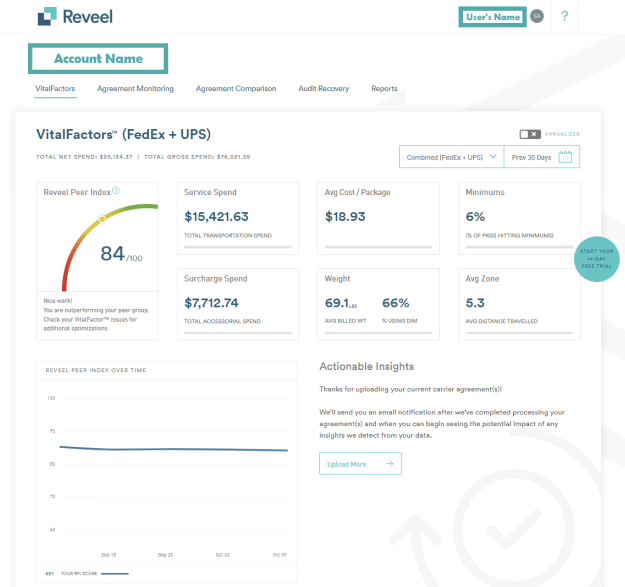Open the Avg Cost / Package card

tap(378, 218)
